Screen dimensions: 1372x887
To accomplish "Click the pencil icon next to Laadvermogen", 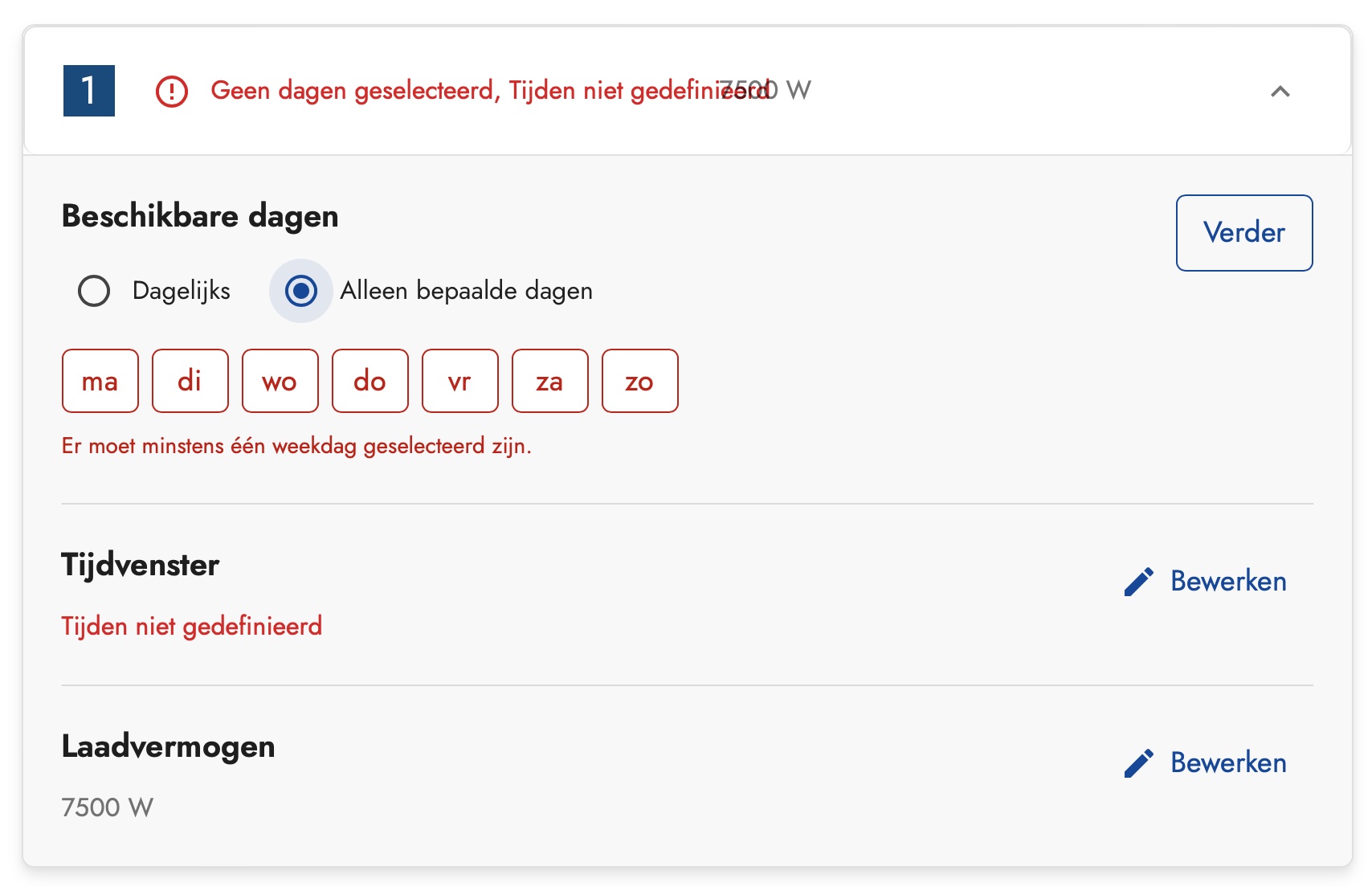I will (x=1140, y=762).
